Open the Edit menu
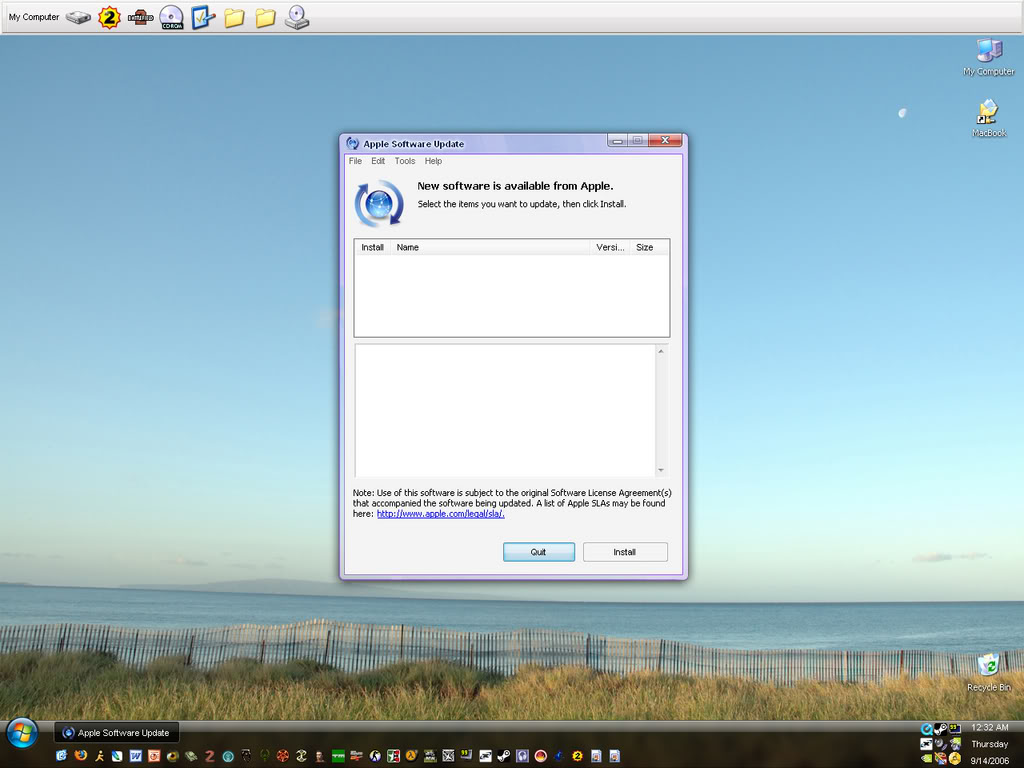Screen dimensions: 1024x768 pyautogui.click(x=378, y=161)
